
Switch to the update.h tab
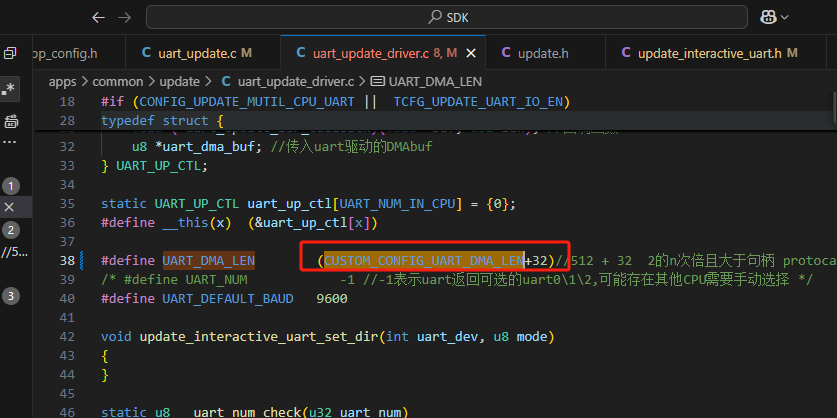pos(543,53)
